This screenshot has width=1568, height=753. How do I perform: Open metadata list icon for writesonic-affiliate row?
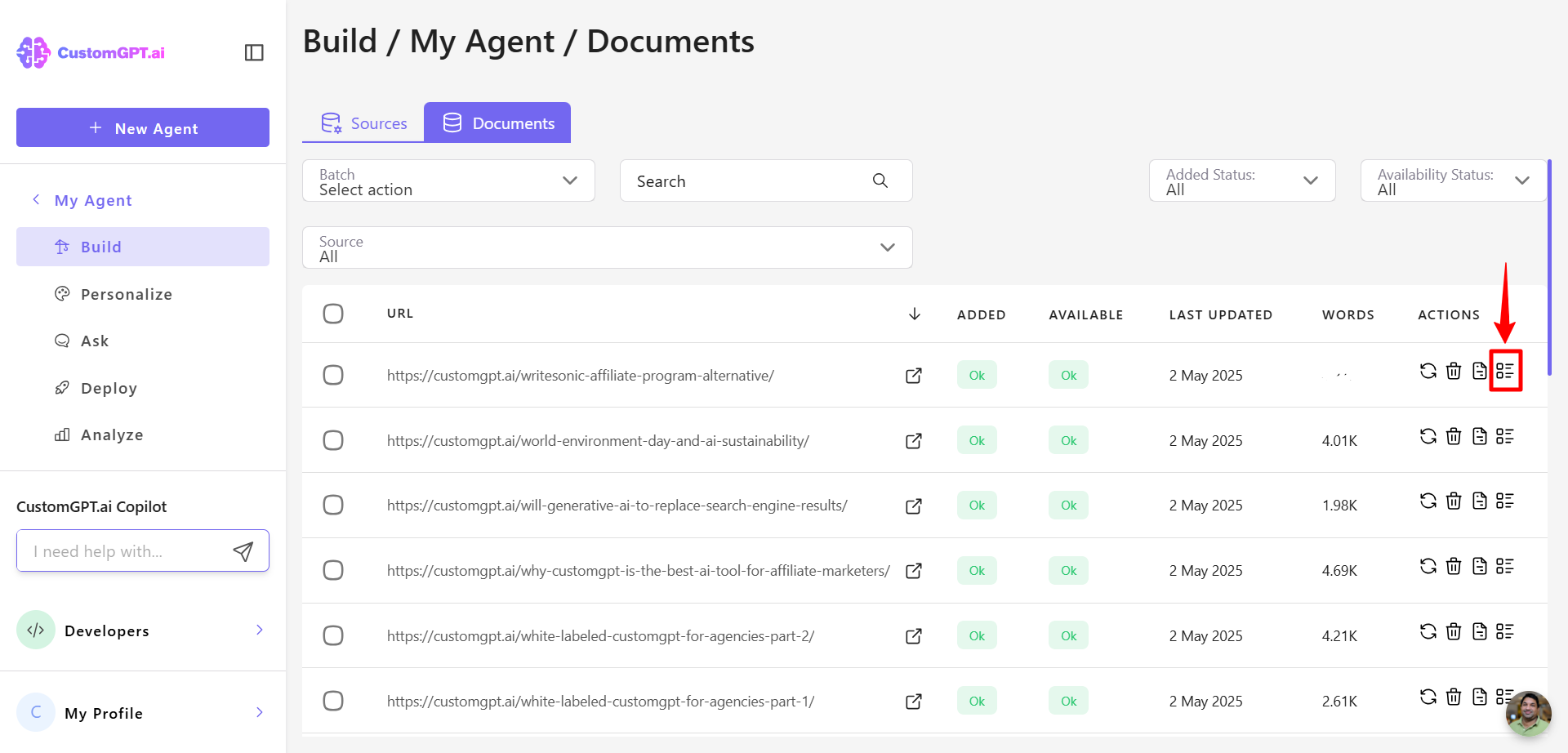[1505, 371]
